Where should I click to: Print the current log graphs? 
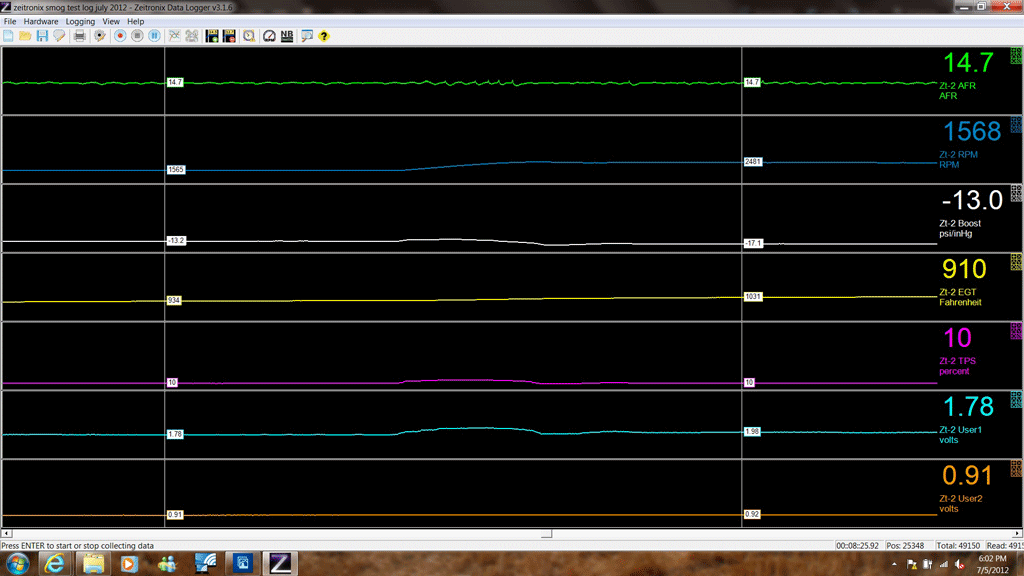80,36
